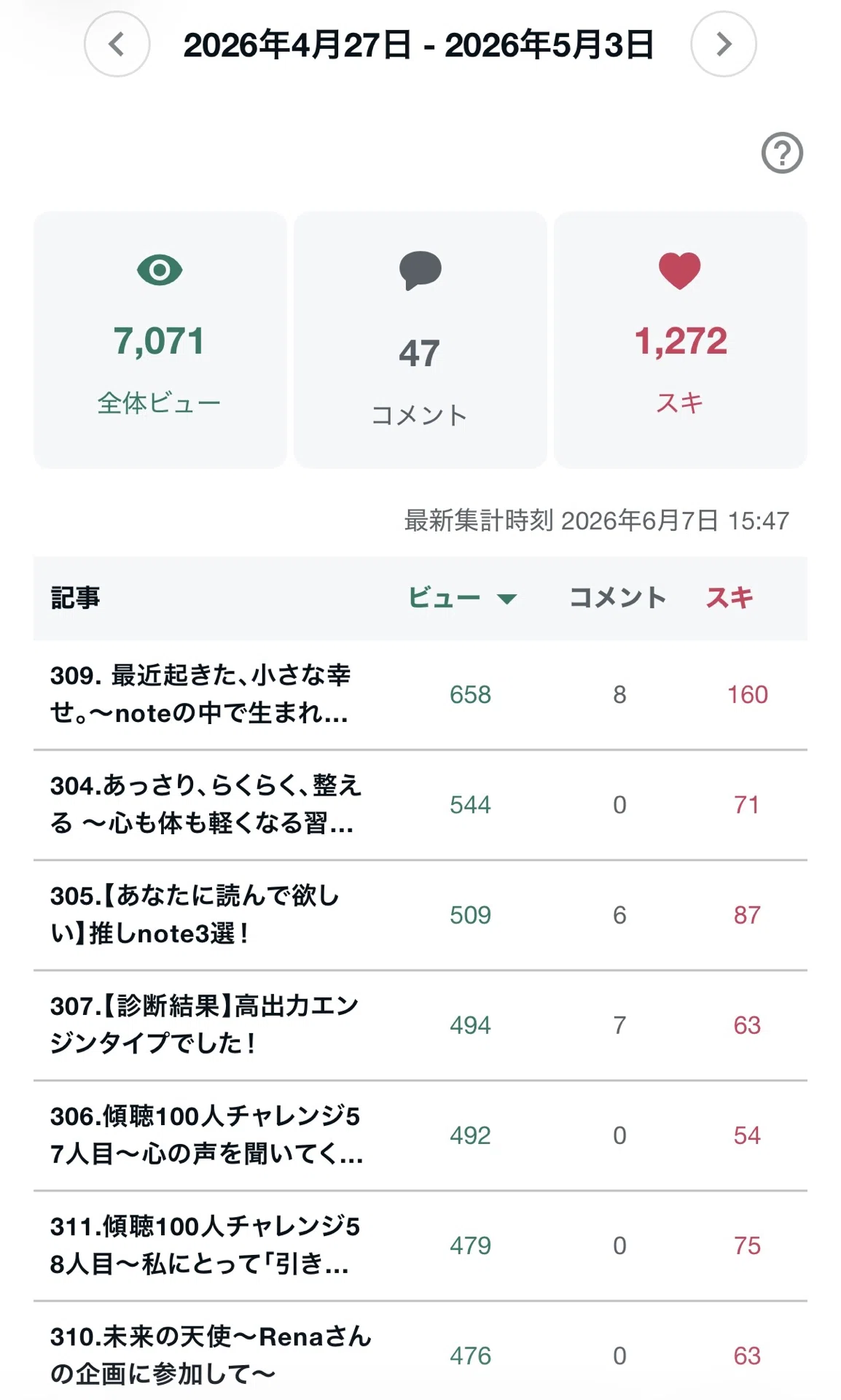Open the help question mark icon

tap(782, 153)
